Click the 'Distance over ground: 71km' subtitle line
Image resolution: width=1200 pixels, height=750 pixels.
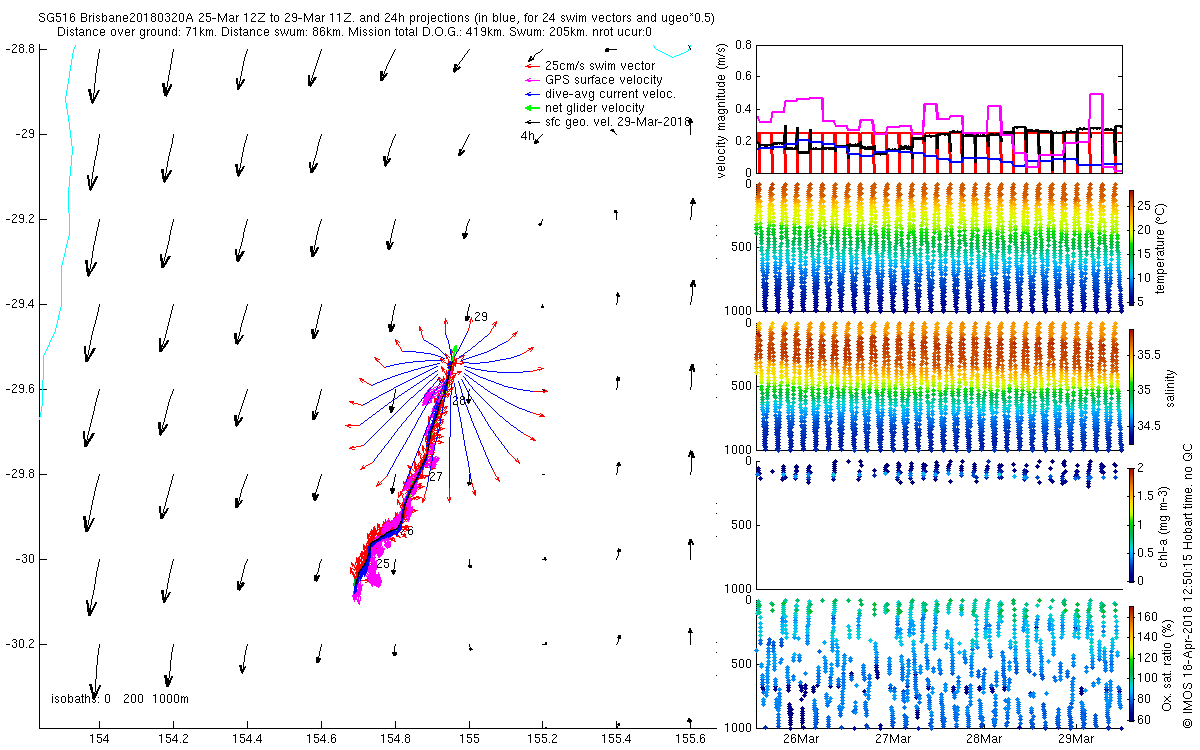pyautogui.click(x=355, y=32)
